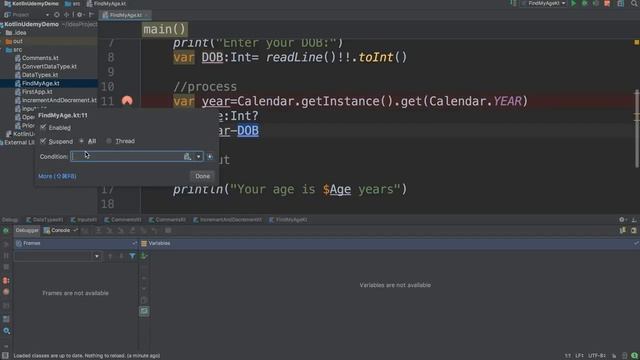Select the DataTypesKt debug session tab

[44, 220]
